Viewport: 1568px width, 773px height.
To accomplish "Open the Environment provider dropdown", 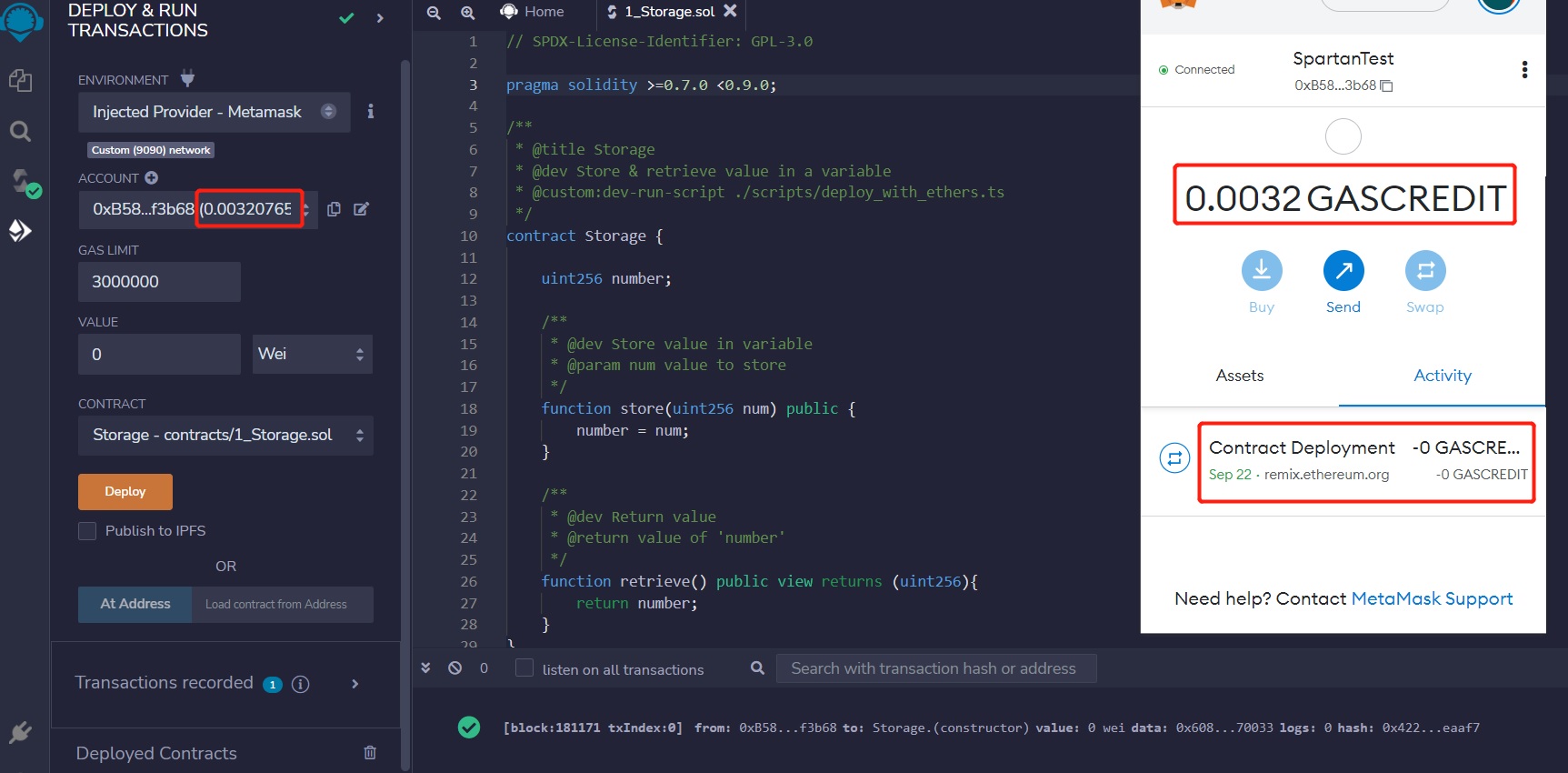I will pos(214,112).
